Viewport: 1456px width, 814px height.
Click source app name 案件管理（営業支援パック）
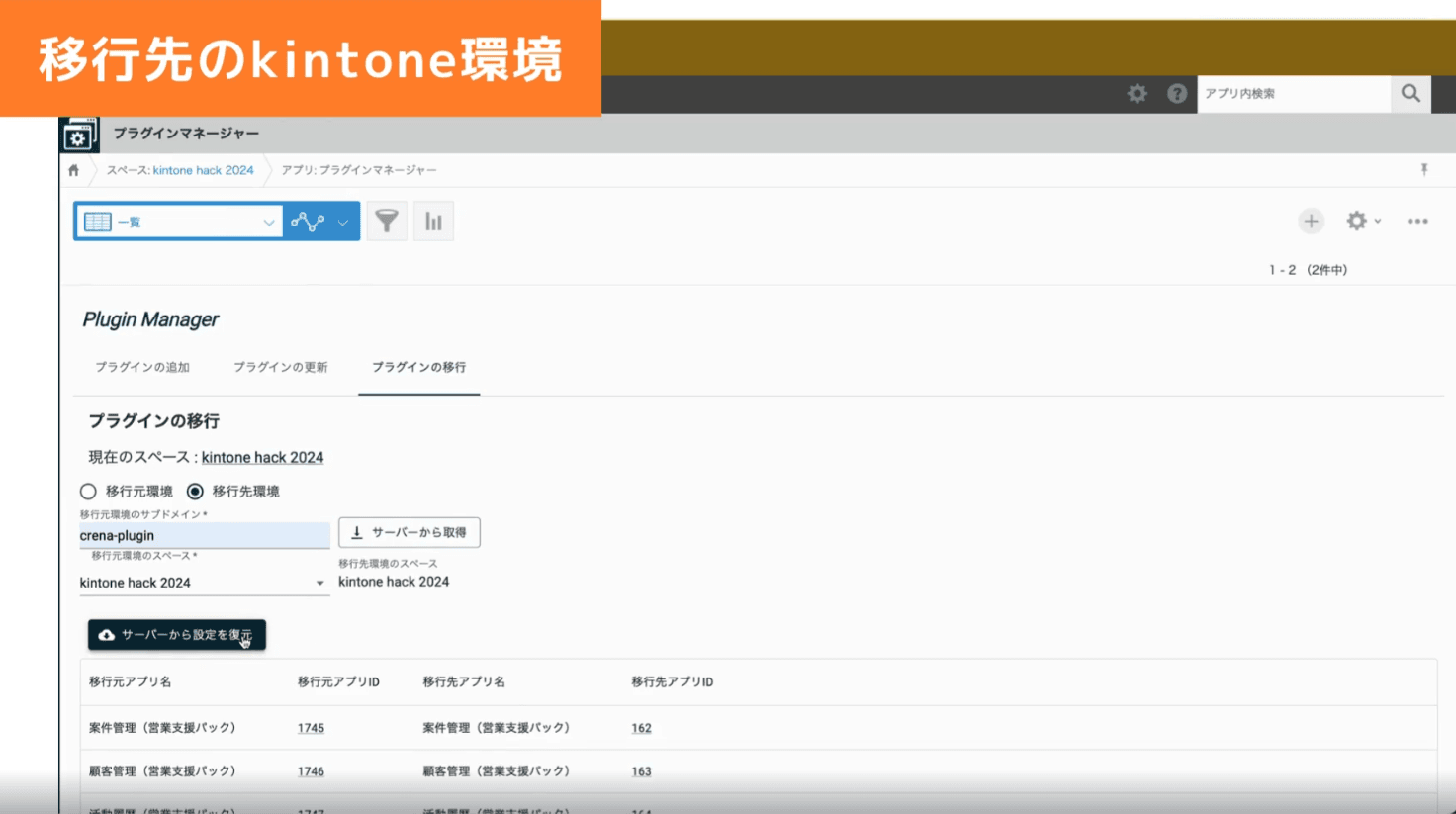163,727
